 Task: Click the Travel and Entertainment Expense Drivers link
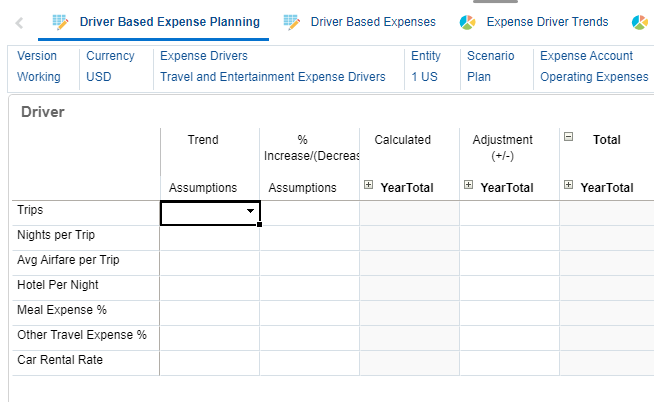272,77
